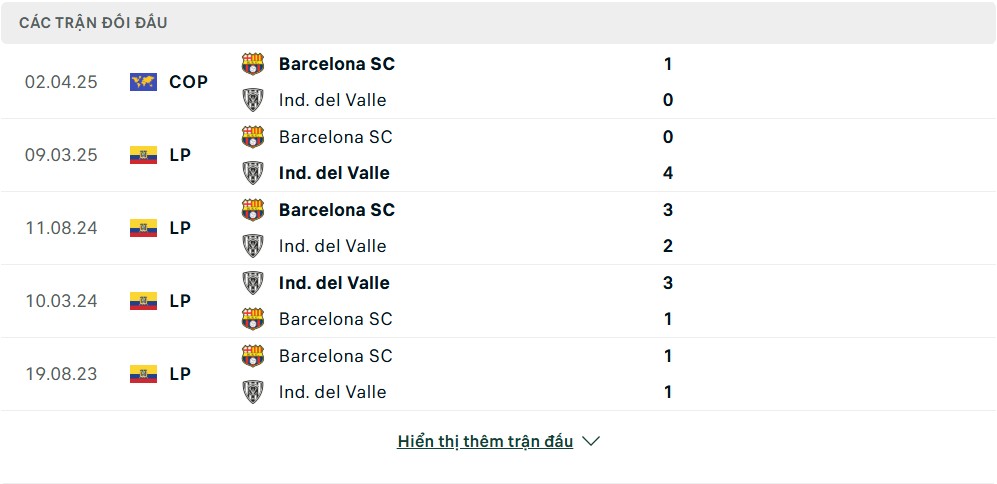
Task: Click Barcelona SC crest in 19.08.23 match
Action: 252,356
